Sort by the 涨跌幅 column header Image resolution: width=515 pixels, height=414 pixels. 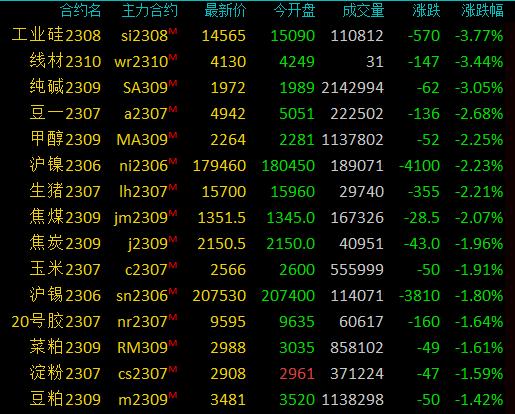(482, 11)
